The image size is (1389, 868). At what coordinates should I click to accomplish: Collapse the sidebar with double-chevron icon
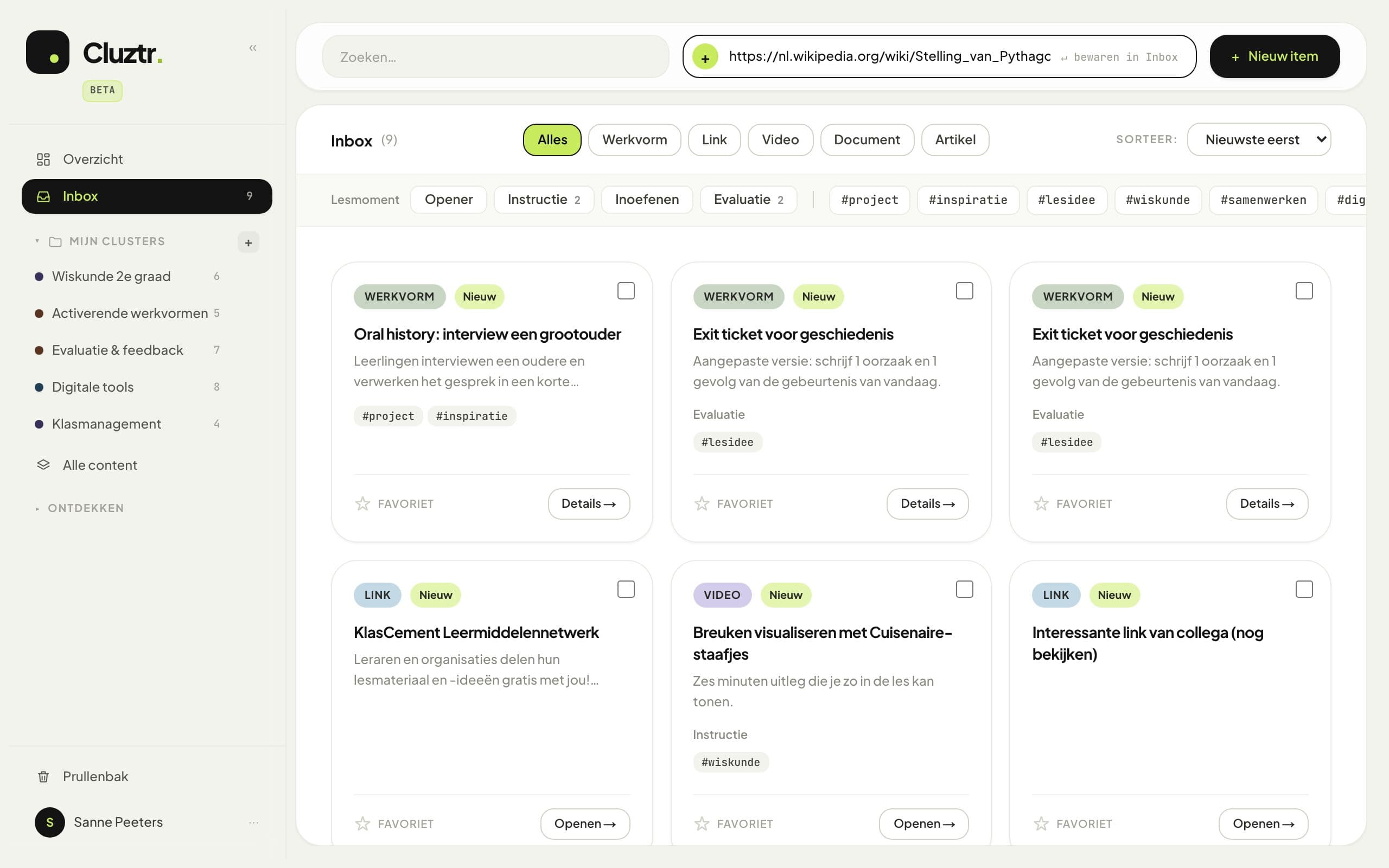[252, 48]
